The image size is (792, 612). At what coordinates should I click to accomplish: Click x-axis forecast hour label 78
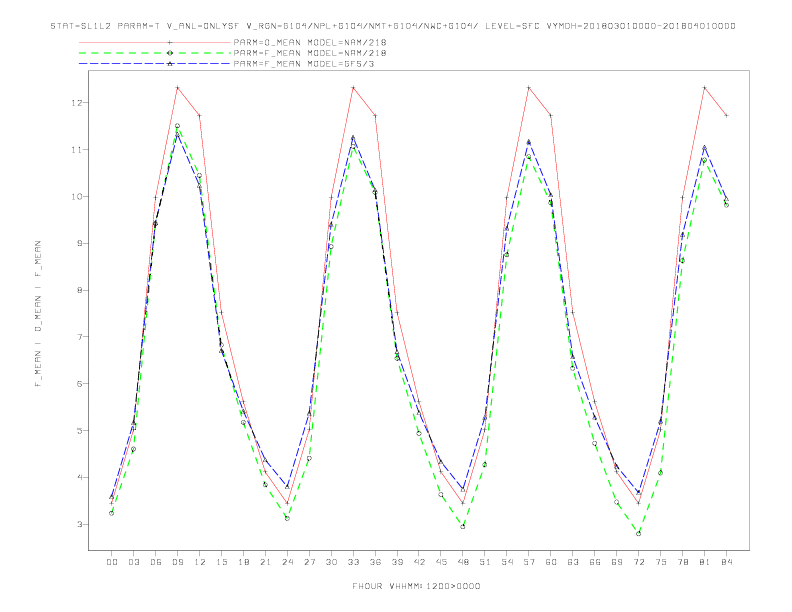pyautogui.click(x=682, y=562)
